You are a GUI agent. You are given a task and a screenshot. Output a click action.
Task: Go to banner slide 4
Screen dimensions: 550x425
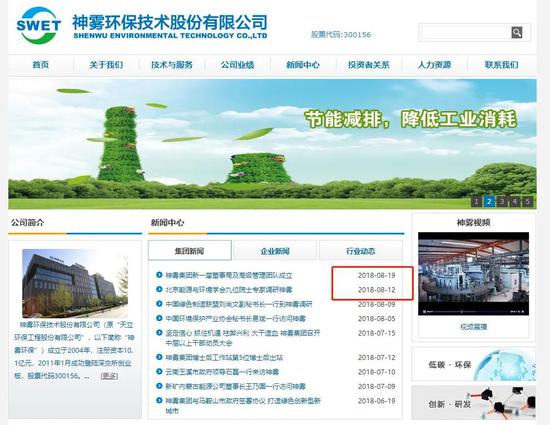tap(515, 201)
